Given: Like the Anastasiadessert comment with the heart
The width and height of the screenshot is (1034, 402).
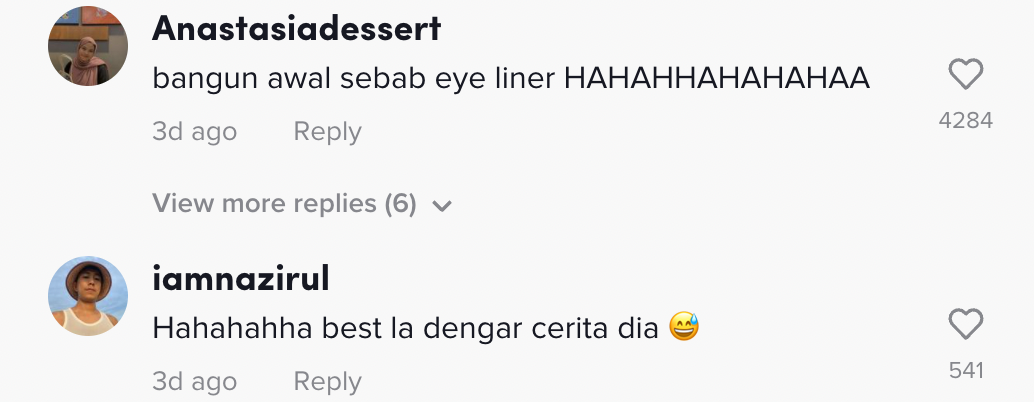Looking at the screenshot, I should coord(965,75).
